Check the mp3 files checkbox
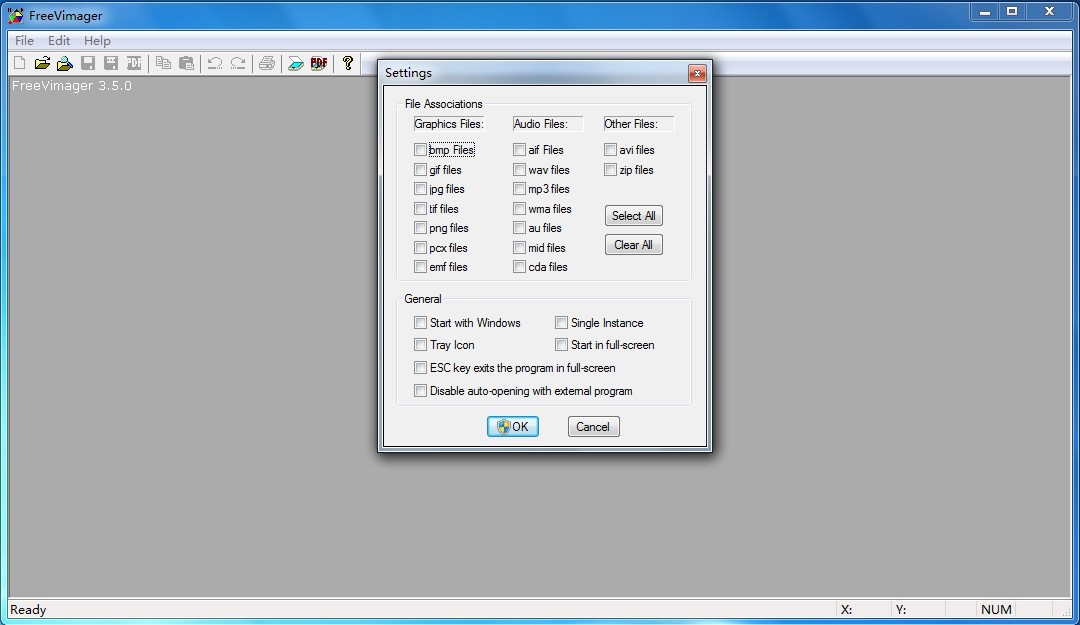Image resolution: width=1080 pixels, height=625 pixels. click(519, 189)
